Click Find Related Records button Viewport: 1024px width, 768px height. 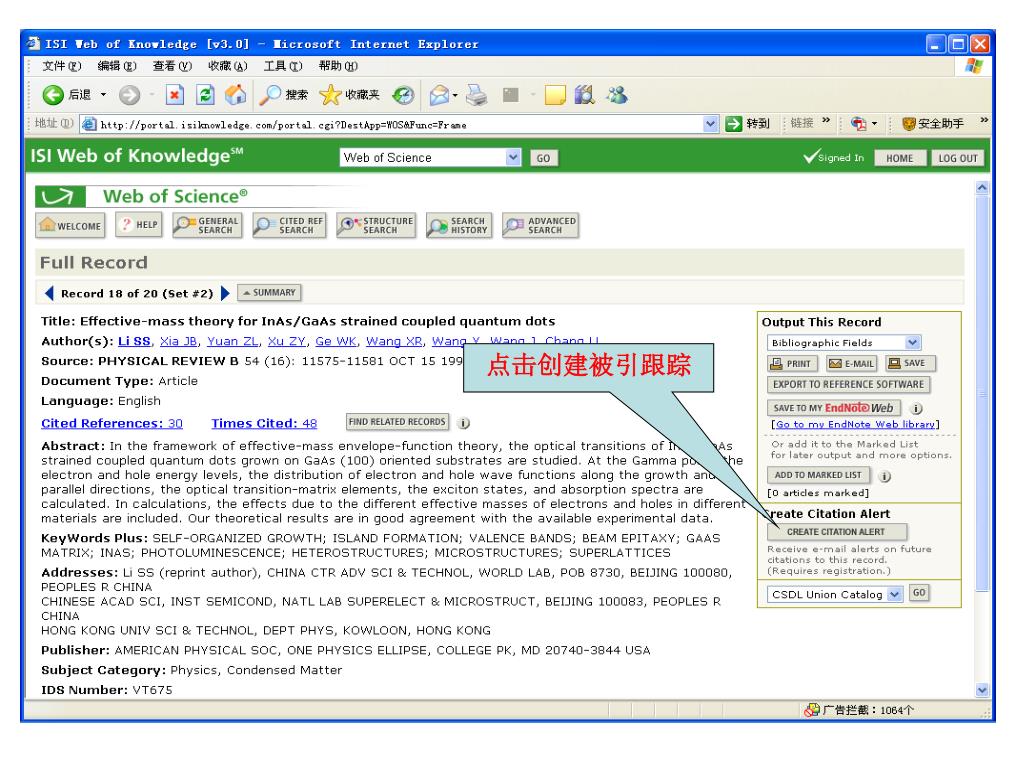pyautogui.click(x=397, y=422)
